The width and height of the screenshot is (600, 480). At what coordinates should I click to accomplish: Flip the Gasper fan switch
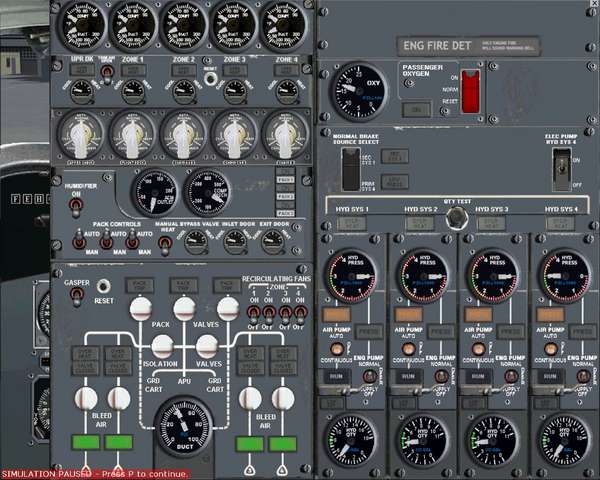pos(75,299)
